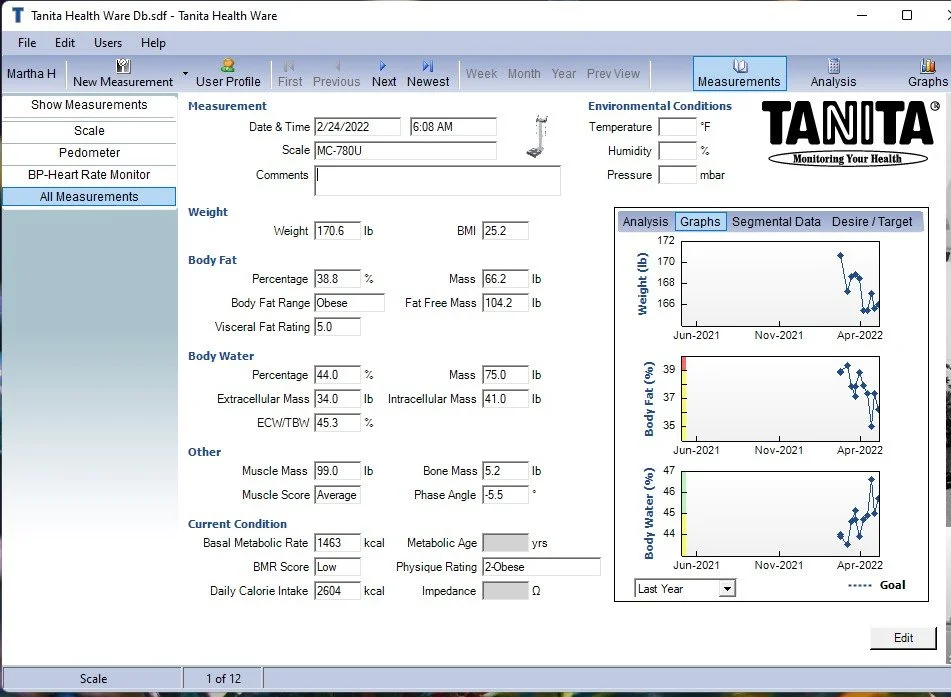Click the Extracellular Mass field 34.0
The image size is (951, 697).
(x=337, y=399)
